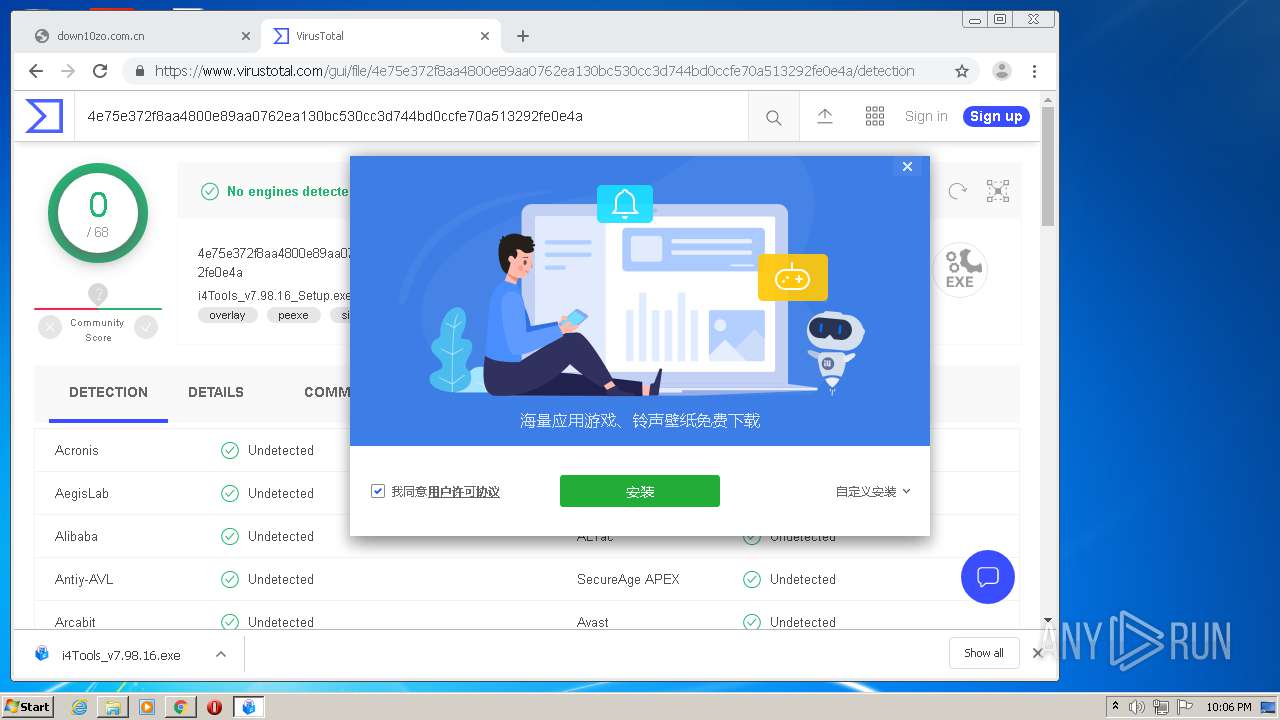Click the page vertical scrollbar thumb
Viewport: 1280px width, 720px height.
pos(1048,165)
